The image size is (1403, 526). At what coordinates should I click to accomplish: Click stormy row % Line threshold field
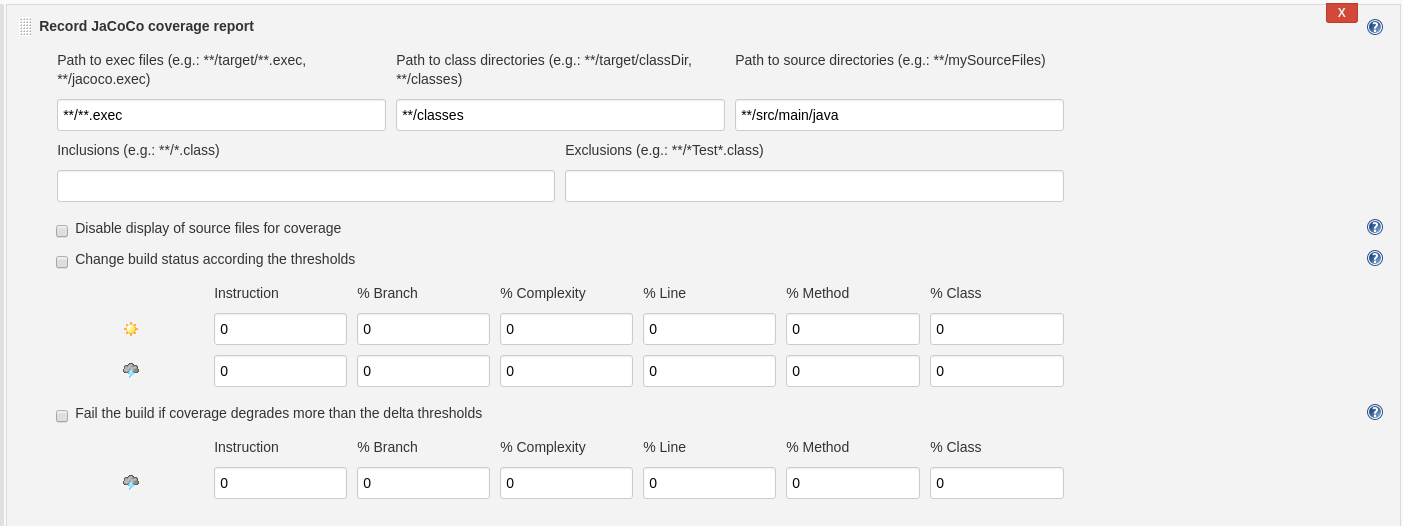click(x=709, y=371)
